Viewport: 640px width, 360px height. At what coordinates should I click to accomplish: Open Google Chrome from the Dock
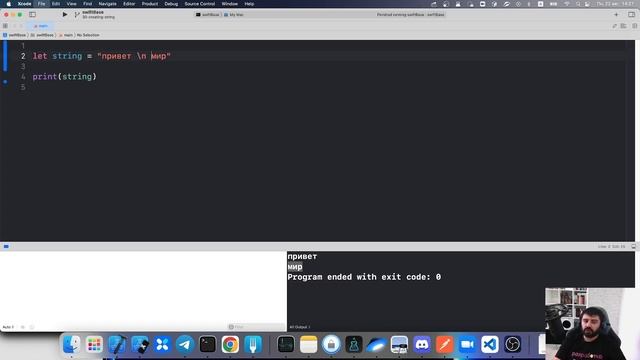pos(230,344)
